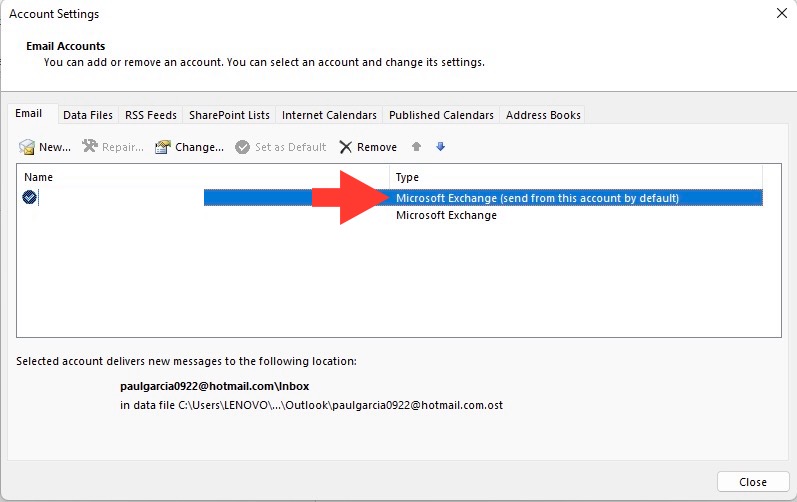Move account down with the blue arrow
The width and height of the screenshot is (797, 502).
pos(440,146)
